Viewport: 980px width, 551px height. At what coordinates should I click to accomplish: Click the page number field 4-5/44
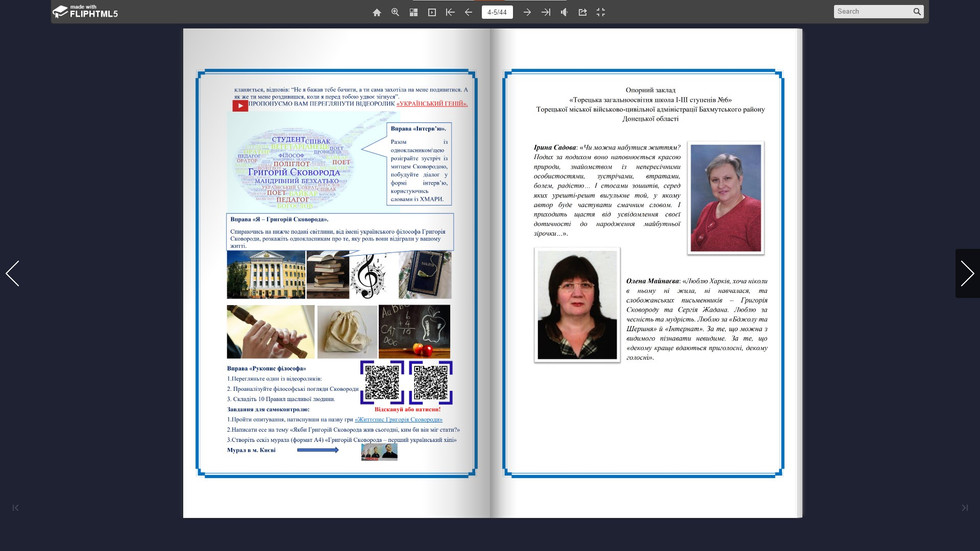pos(497,12)
